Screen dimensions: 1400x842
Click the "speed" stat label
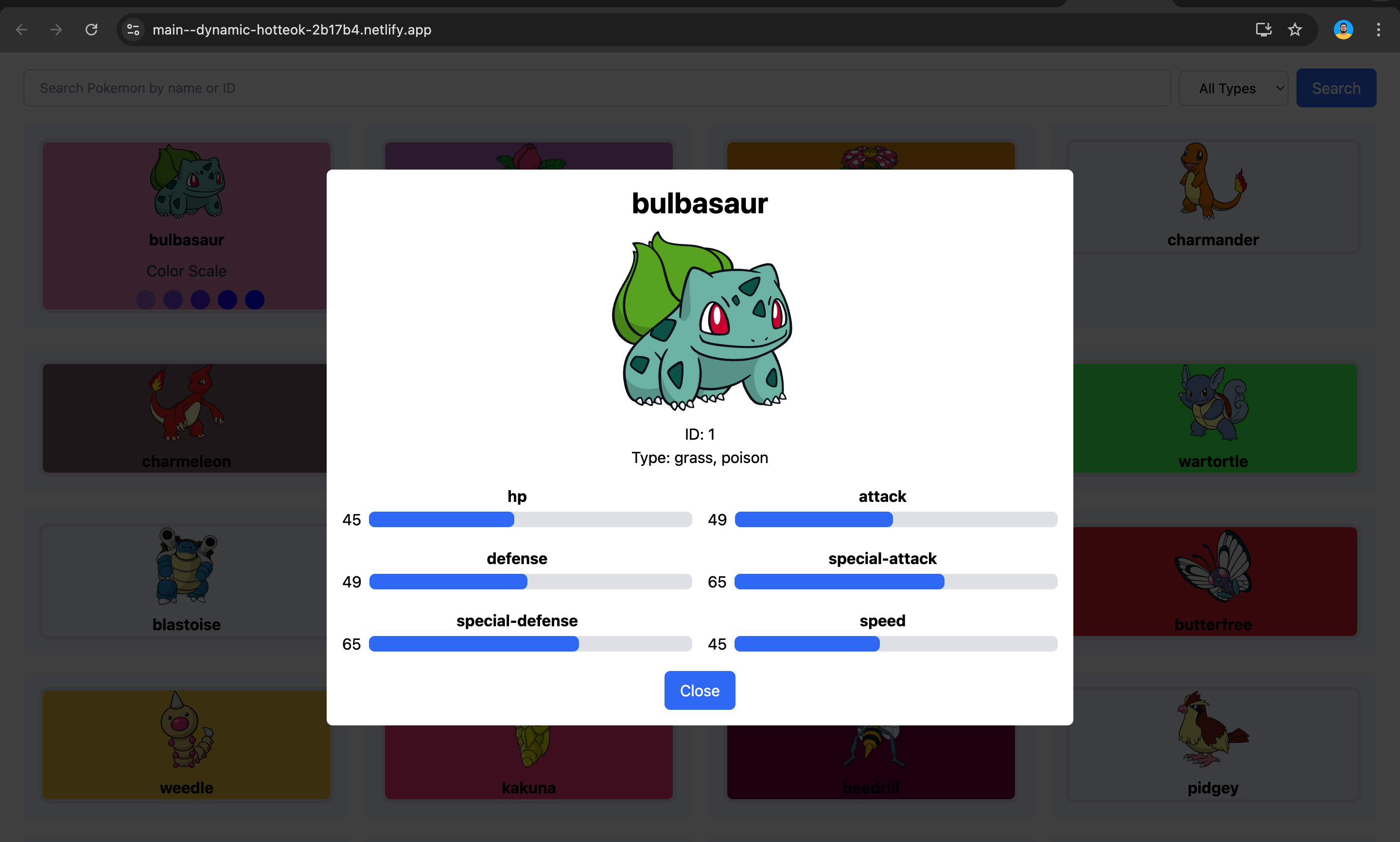point(882,621)
